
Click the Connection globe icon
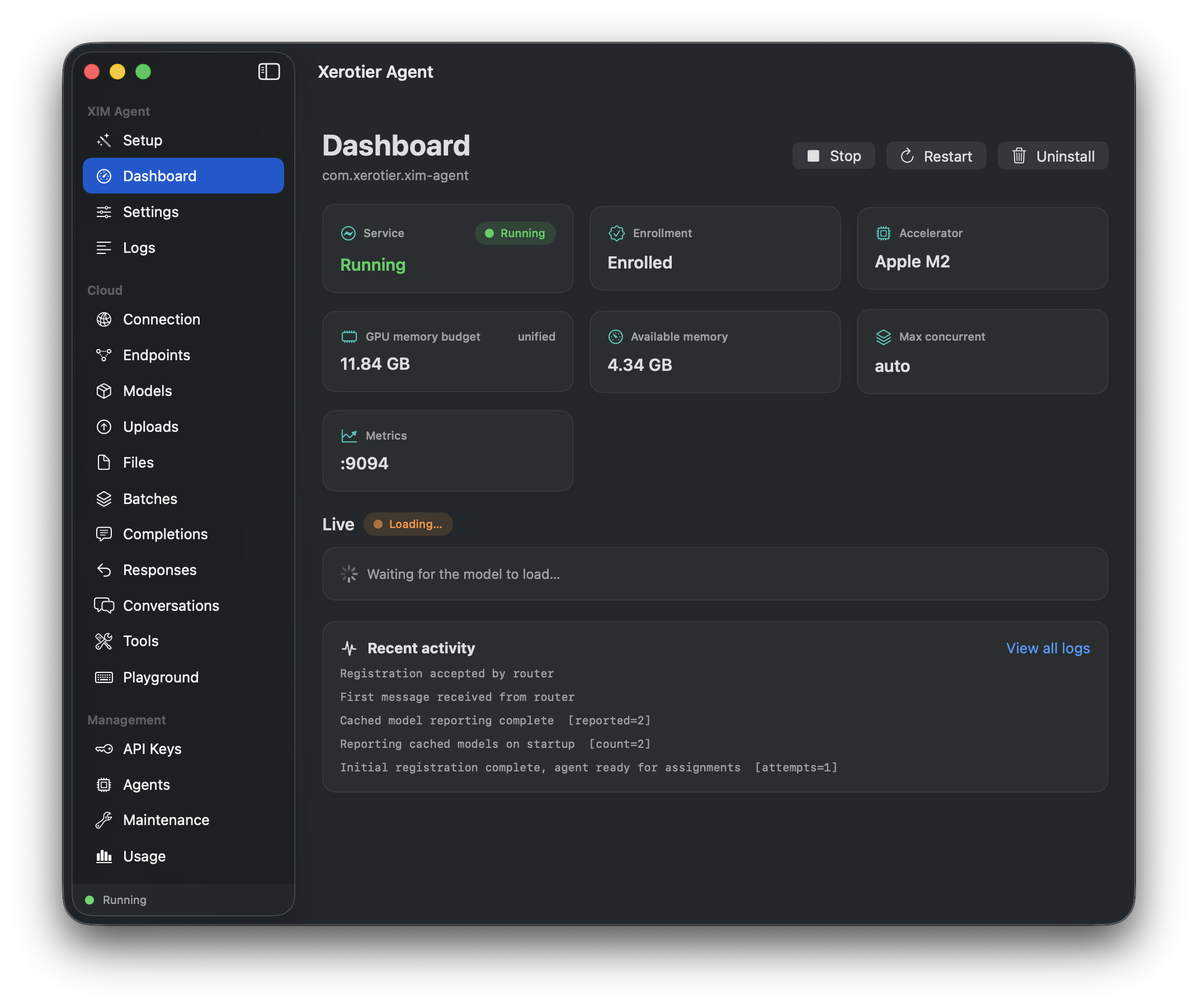tap(103, 319)
